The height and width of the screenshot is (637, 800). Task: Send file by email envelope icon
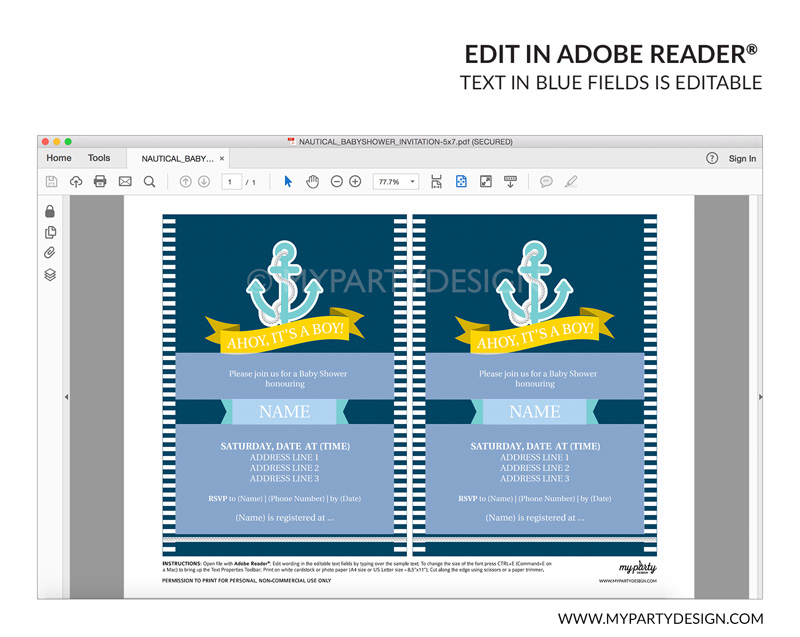click(125, 182)
